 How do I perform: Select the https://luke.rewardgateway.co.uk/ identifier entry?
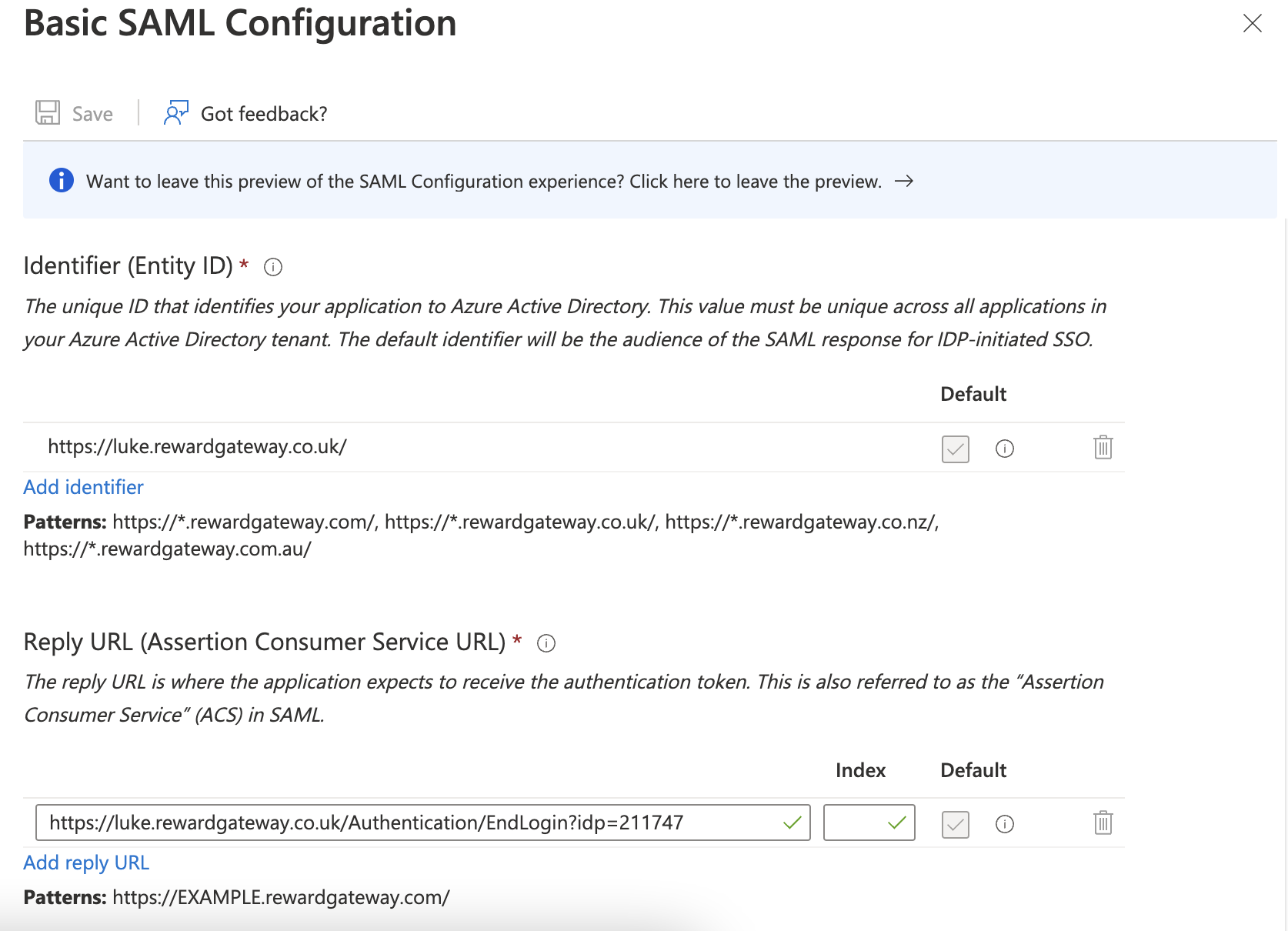(x=197, y=446)
